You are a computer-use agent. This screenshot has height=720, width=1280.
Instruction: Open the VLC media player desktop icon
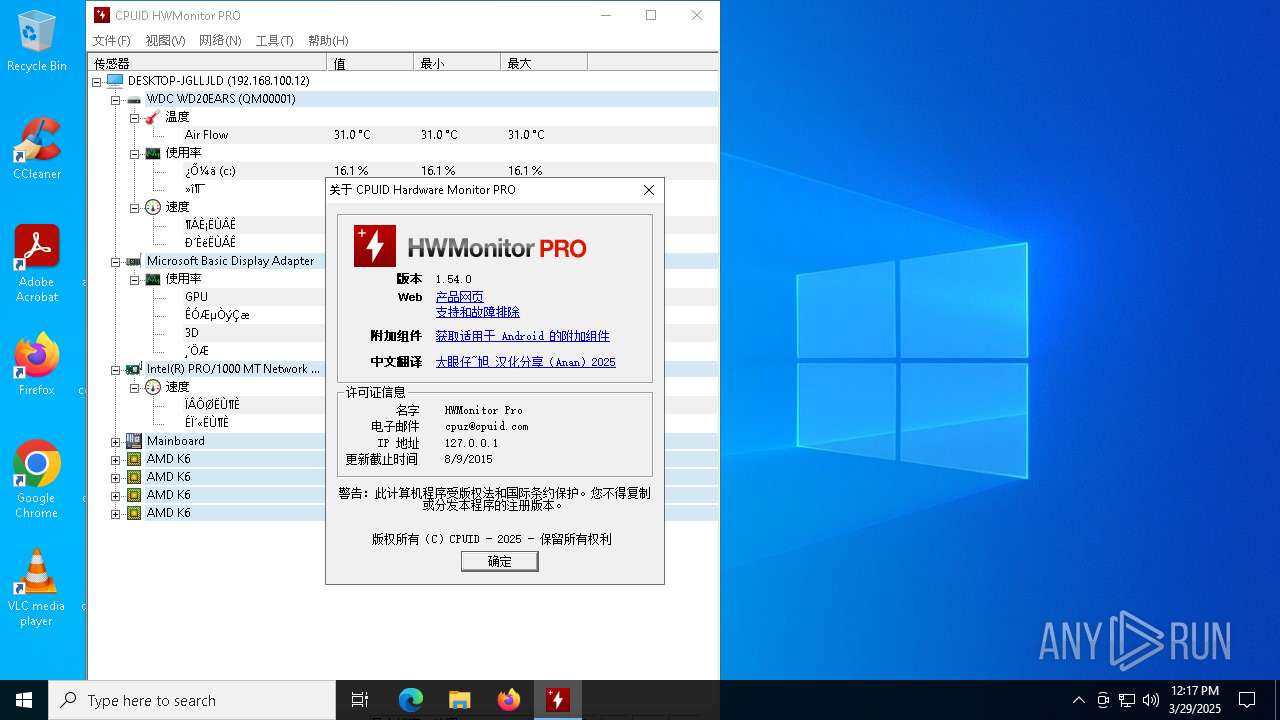coord(37,587)
